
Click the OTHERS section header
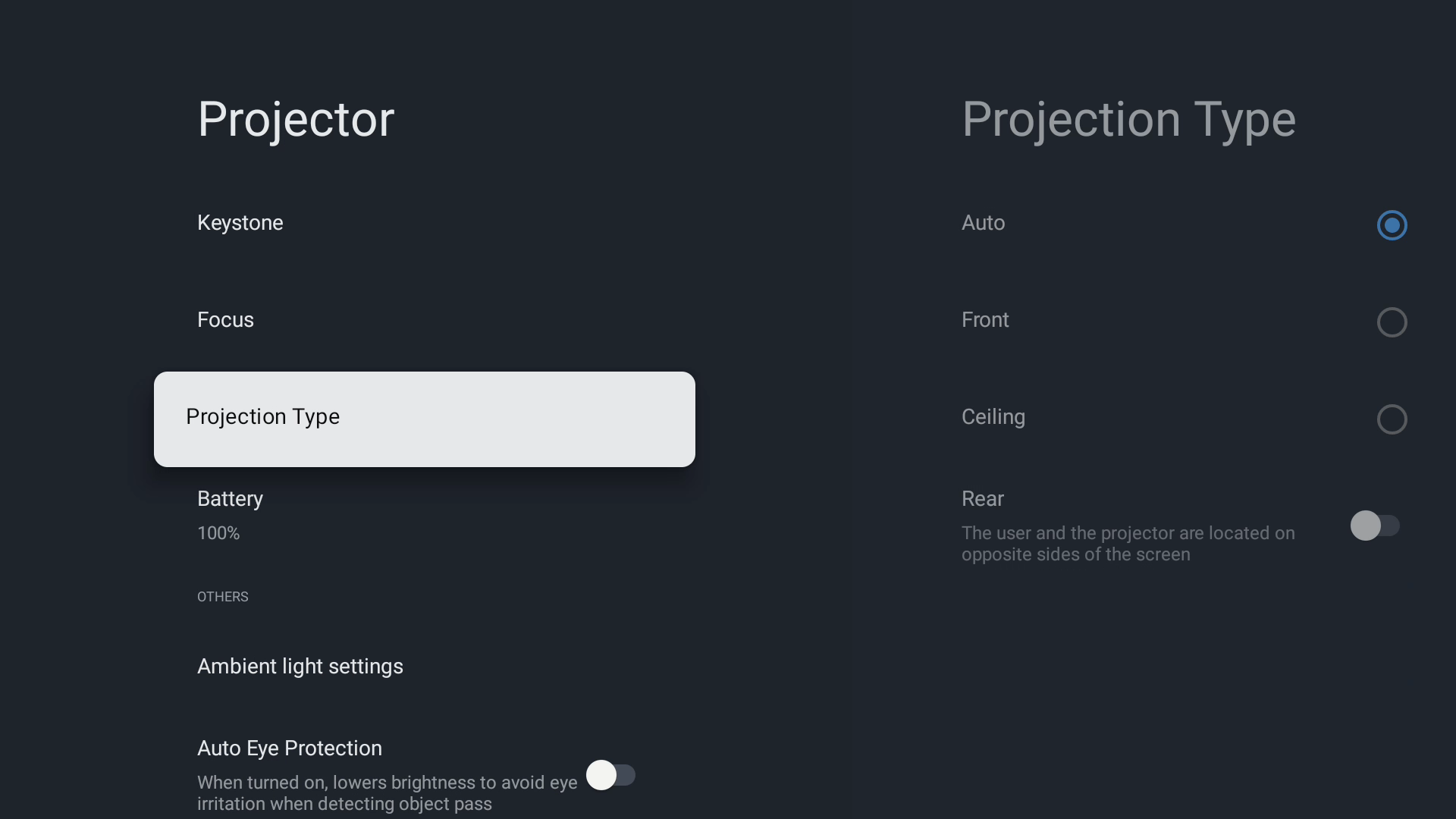pos(223,597)
